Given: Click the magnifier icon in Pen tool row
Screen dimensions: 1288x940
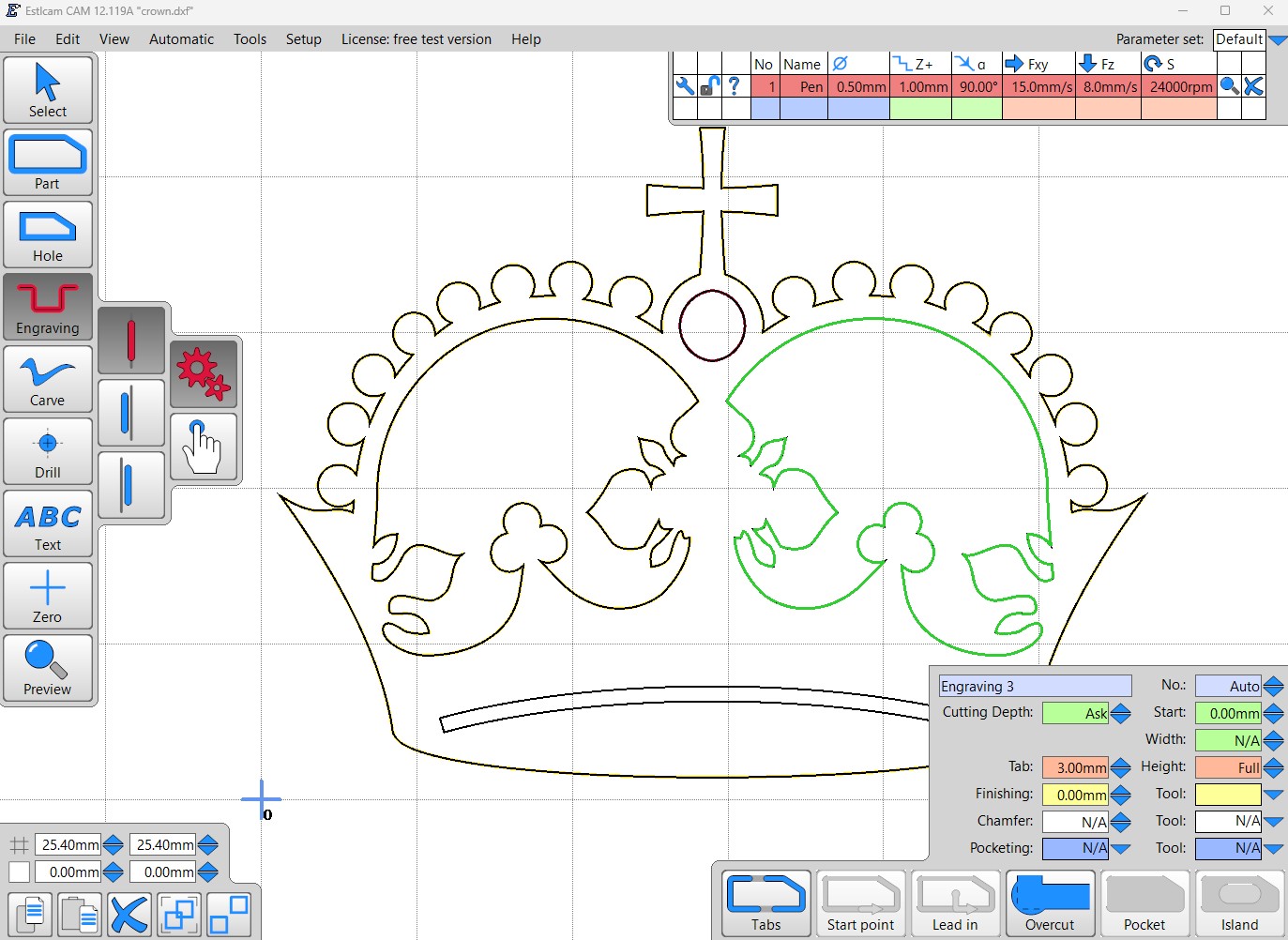Looking at the screenshot, I should [1229, 86].
